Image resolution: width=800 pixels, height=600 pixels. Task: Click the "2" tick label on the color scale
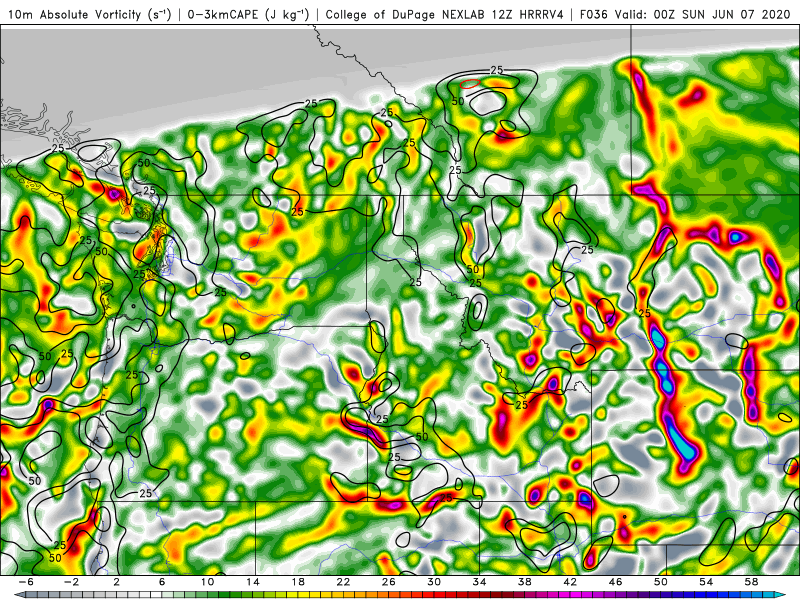coord(117,582)
